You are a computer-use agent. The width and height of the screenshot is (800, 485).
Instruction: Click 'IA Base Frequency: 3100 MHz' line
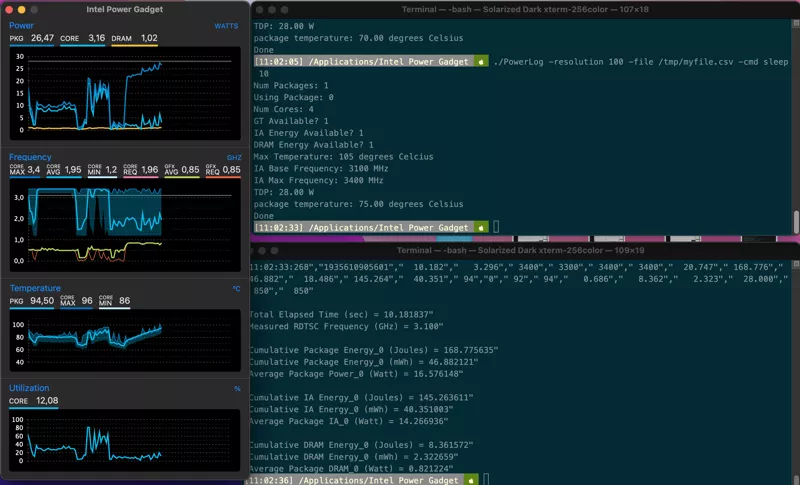[321, 168]
